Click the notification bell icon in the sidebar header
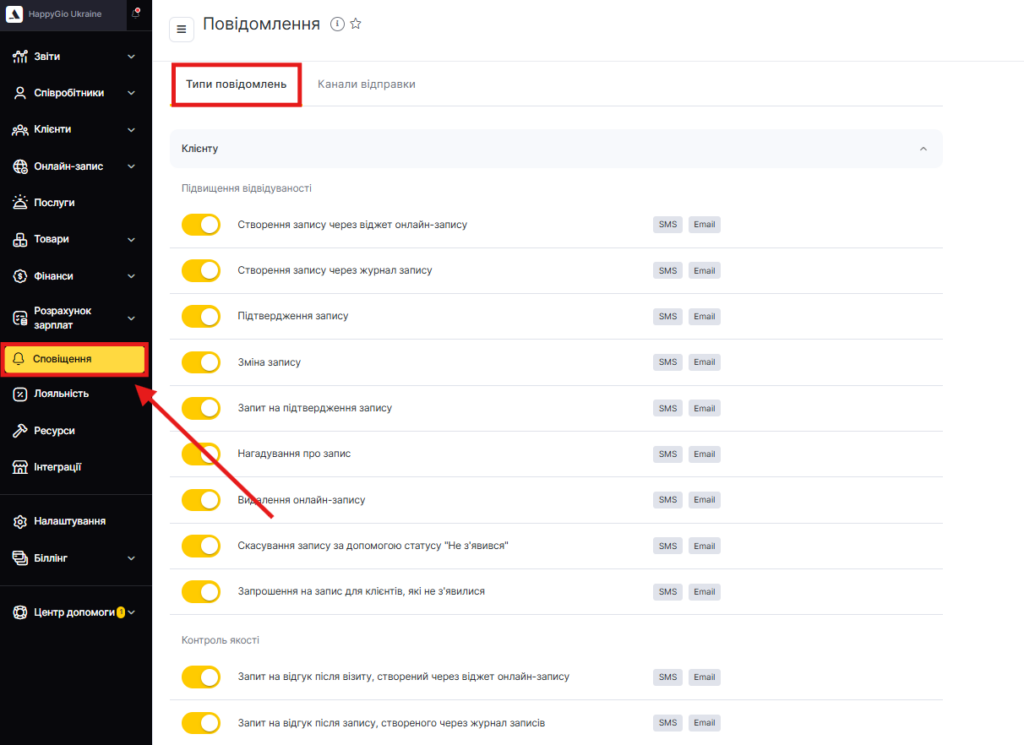This screenshot has width=1024, height=745. pos(135,14)
